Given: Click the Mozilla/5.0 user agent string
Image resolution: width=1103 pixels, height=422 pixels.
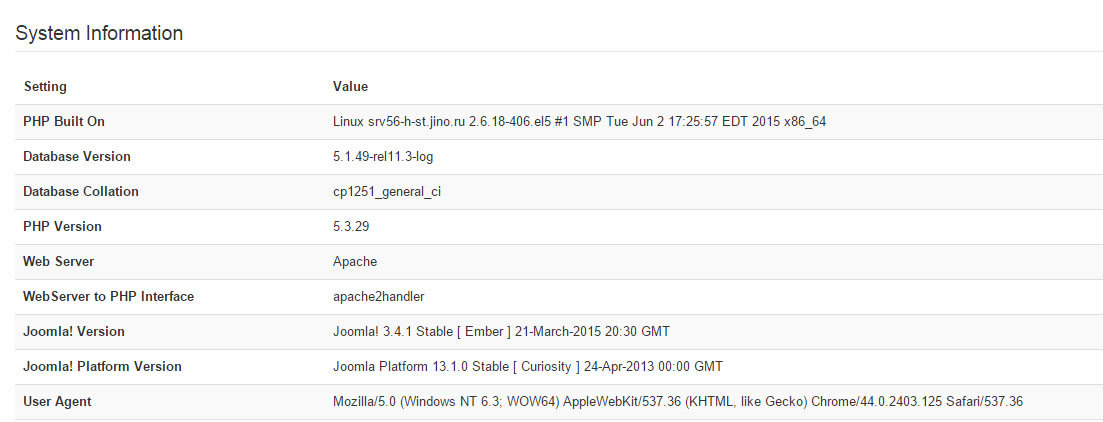Looking at the screenshot, I should pyautogui.click(x=677, y=402).
